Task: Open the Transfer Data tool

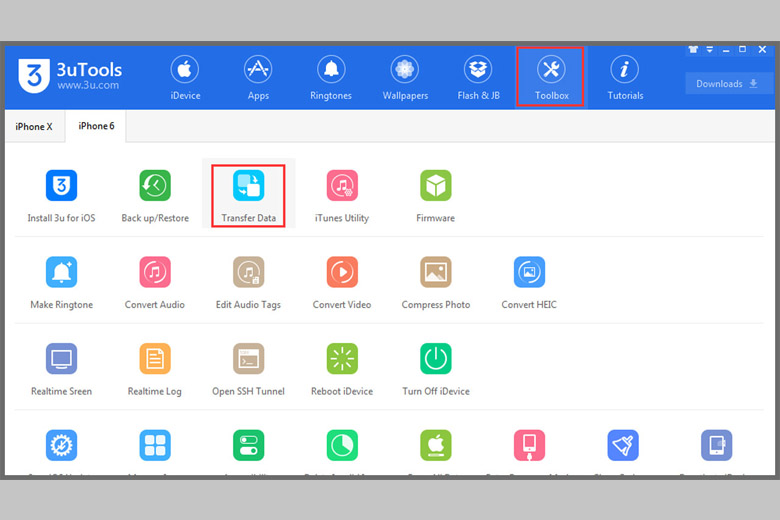Action: tap(248, 196)
